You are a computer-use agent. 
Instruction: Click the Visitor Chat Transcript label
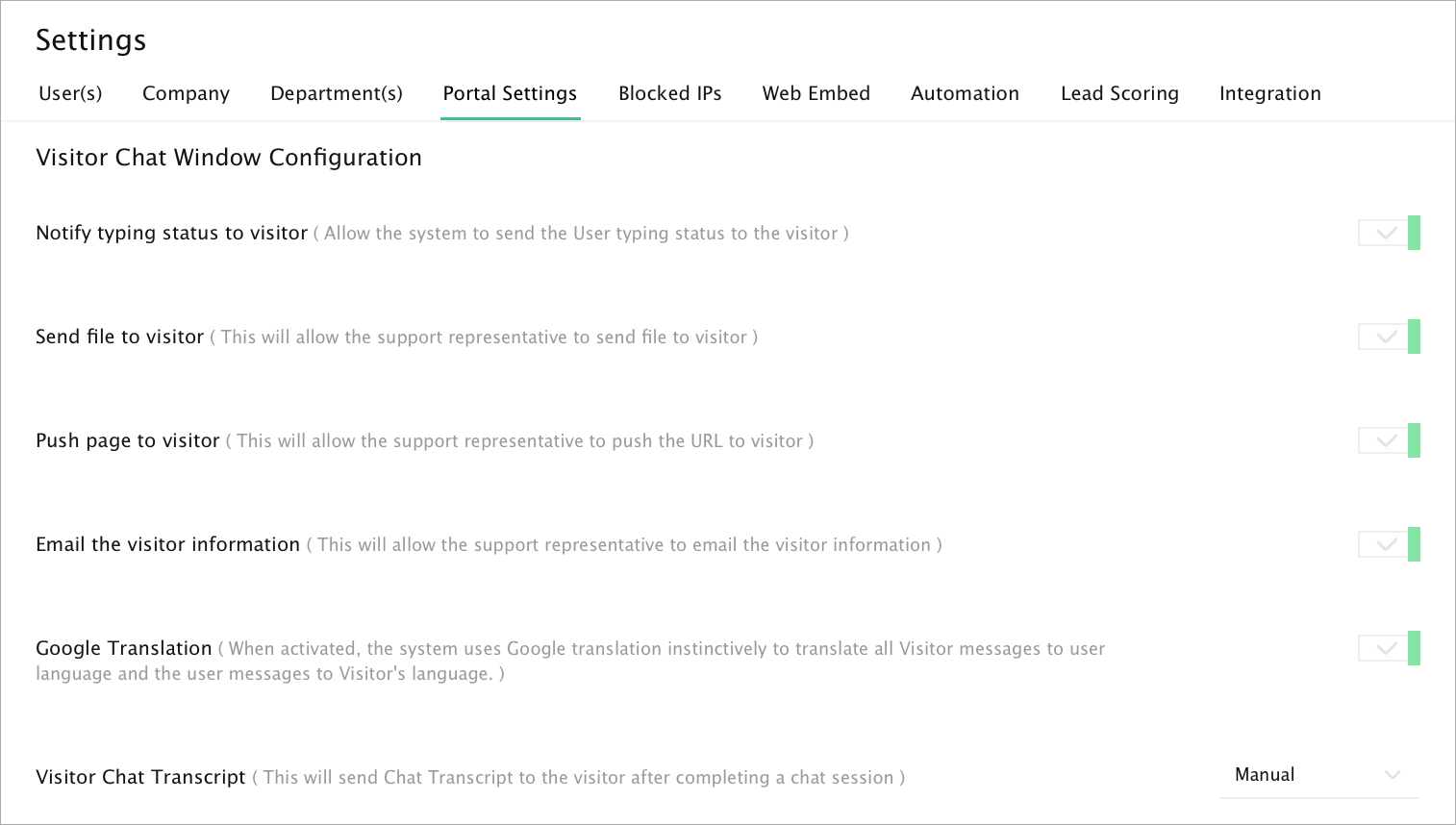(140, 777)
